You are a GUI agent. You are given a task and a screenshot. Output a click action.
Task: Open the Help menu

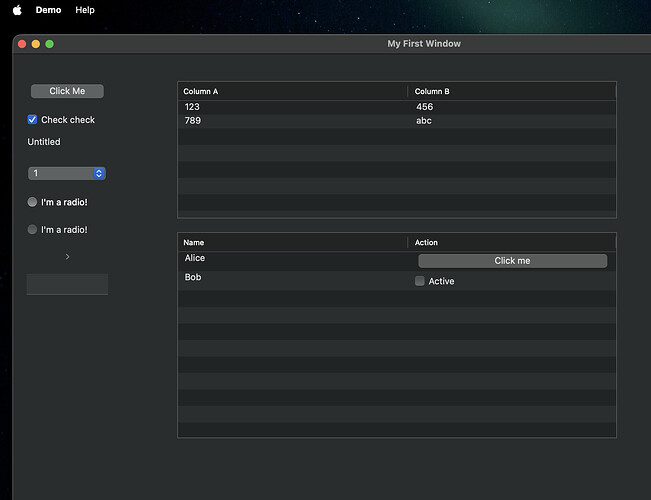(85, 10)
